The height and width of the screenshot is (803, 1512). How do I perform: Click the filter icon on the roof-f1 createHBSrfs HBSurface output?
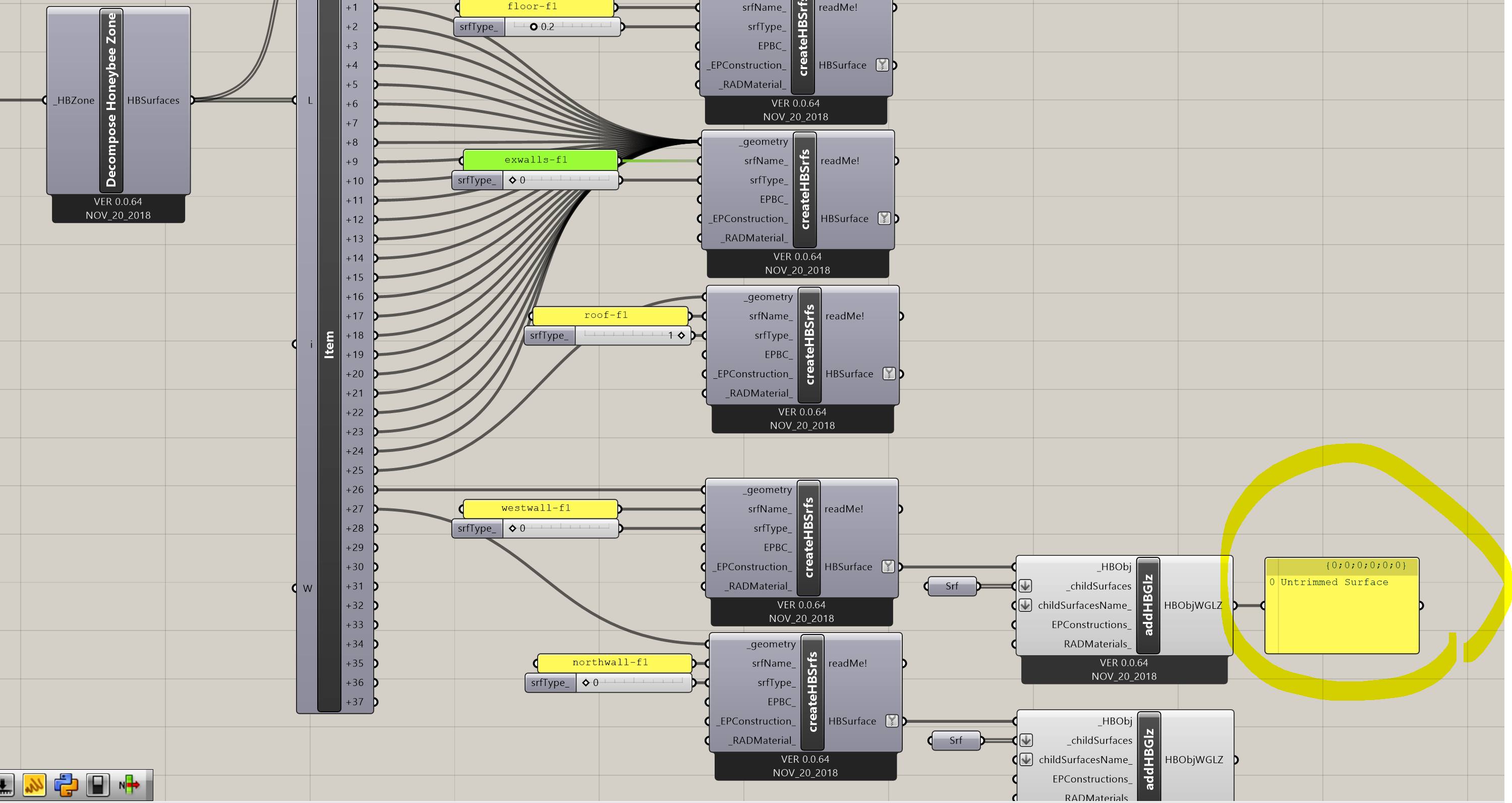[x=889, y=374]
